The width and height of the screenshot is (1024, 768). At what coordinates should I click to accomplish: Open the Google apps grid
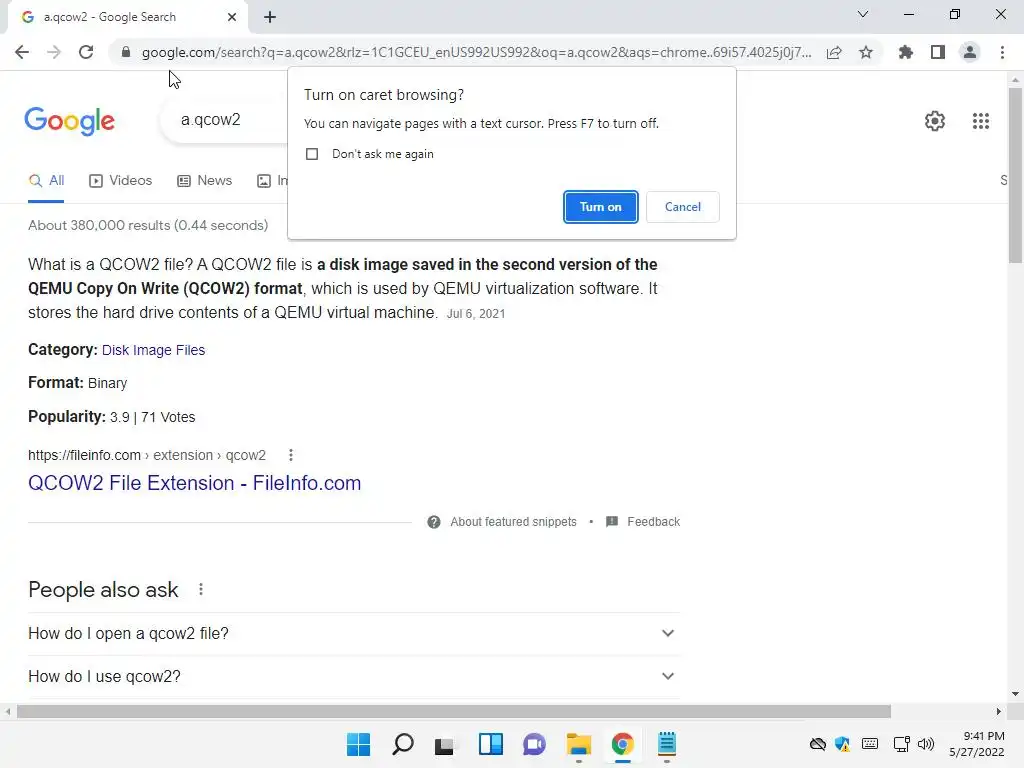(x=980, y=121)
